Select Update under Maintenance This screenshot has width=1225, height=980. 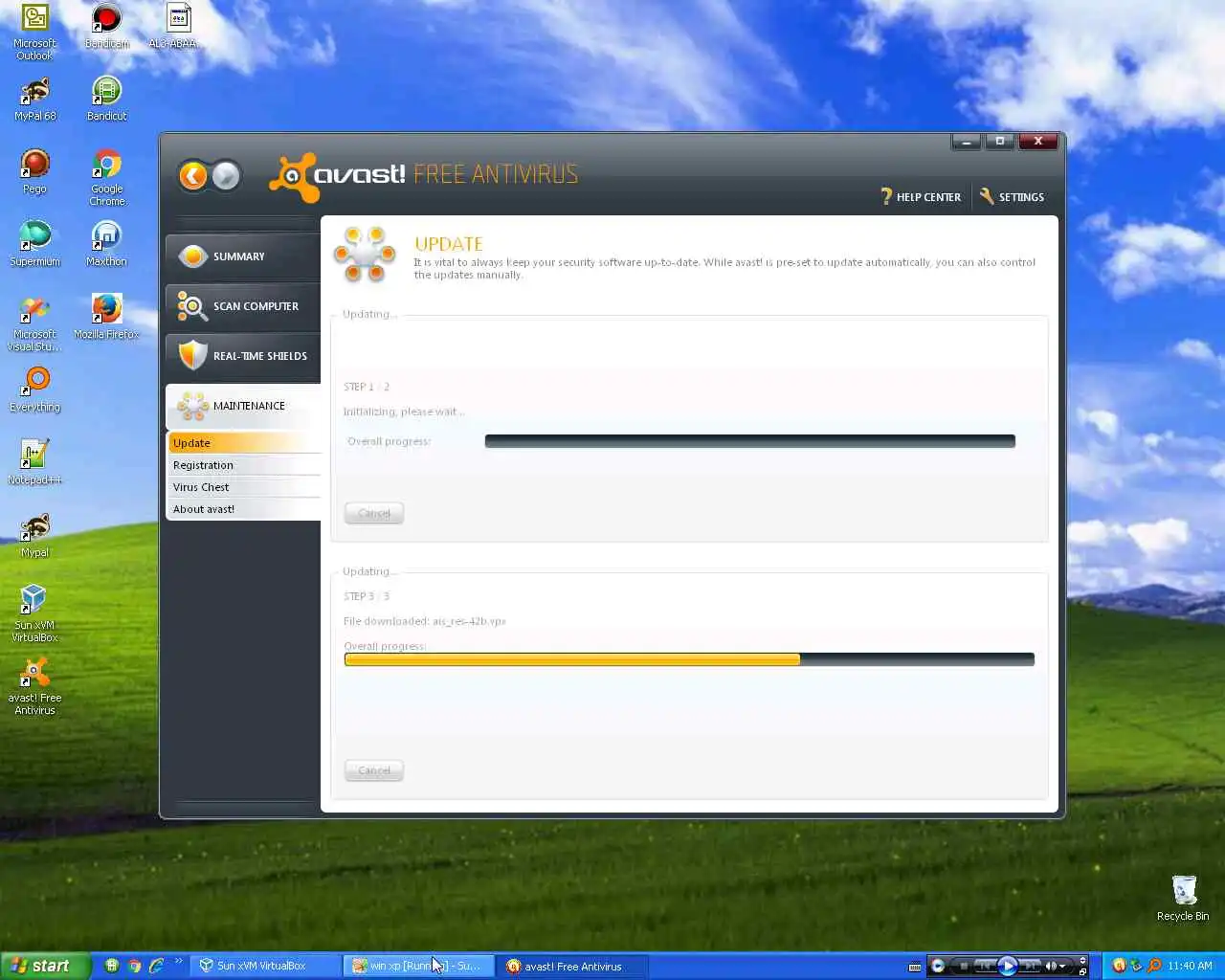[245, 443]
